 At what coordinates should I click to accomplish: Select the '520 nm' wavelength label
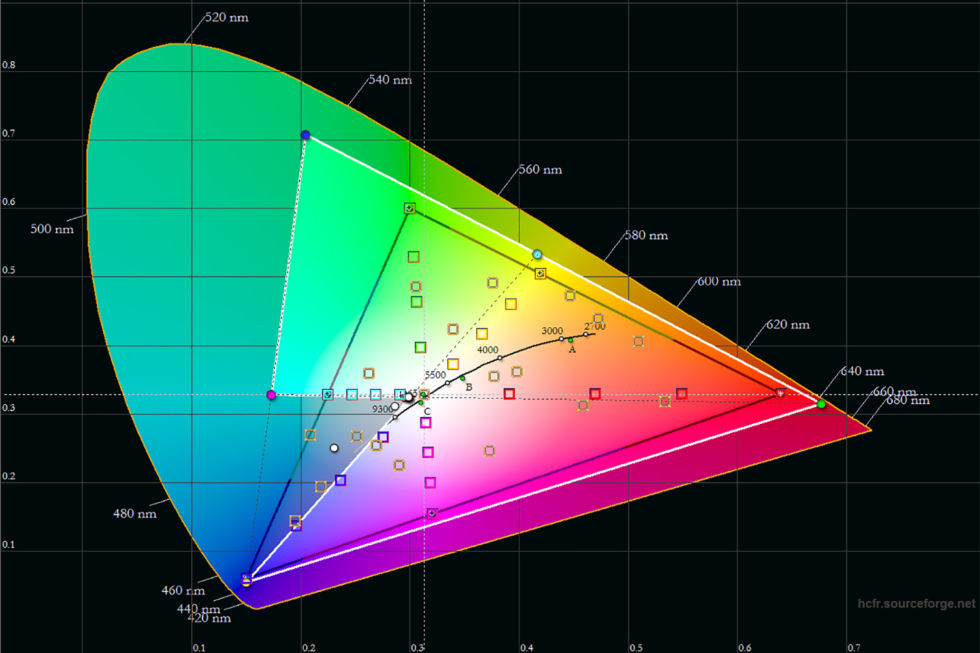[x=227, y=17]
